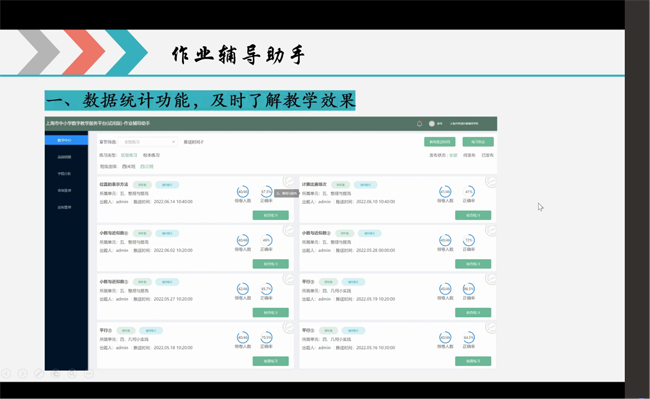Advance slide with right arrow control
Image resolution: width=650 pixels, height=399 pixels.
pos(22,373)
